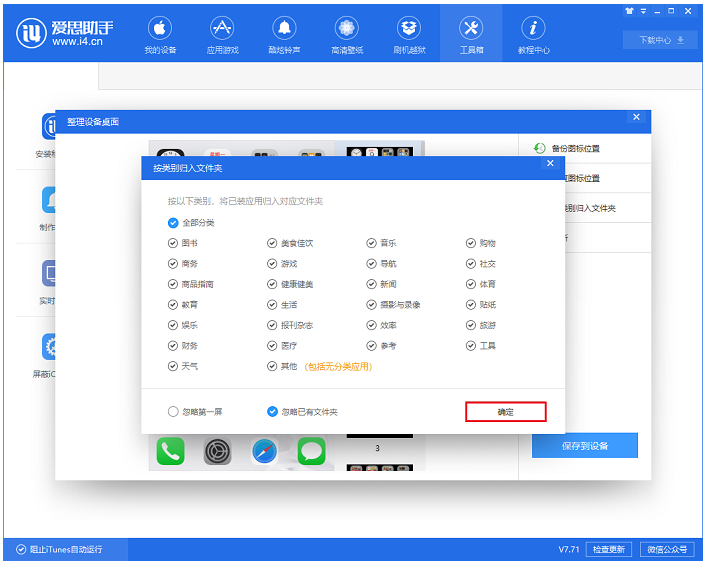Deselect the 财务 category
The height and width of the screenshot is (568, 706).
(173, 346)
